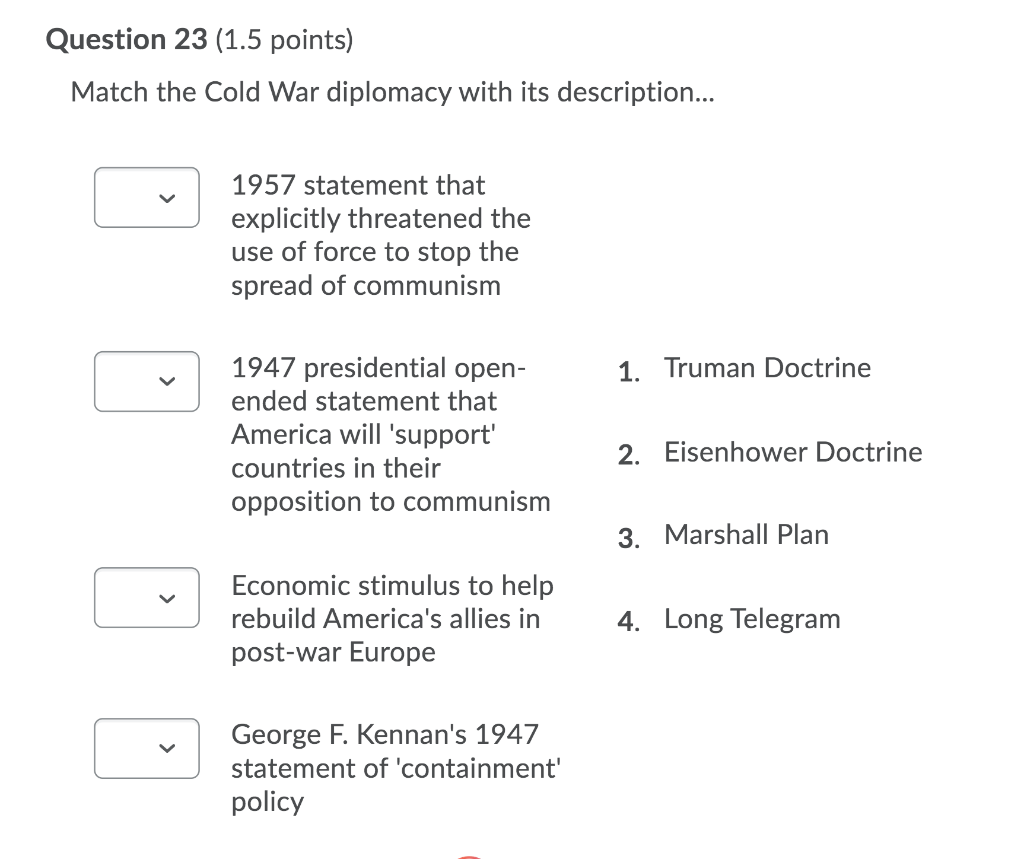The width and height of the screenshot is (1024, 859).
Task: Open the dropdown for the Economic stimulus description
Action: tap(146, 597)
